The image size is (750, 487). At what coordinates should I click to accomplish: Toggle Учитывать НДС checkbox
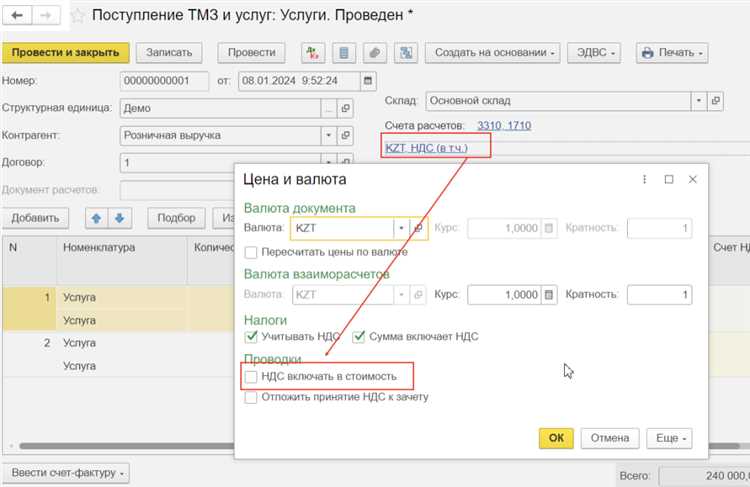(x=251, y=337)
